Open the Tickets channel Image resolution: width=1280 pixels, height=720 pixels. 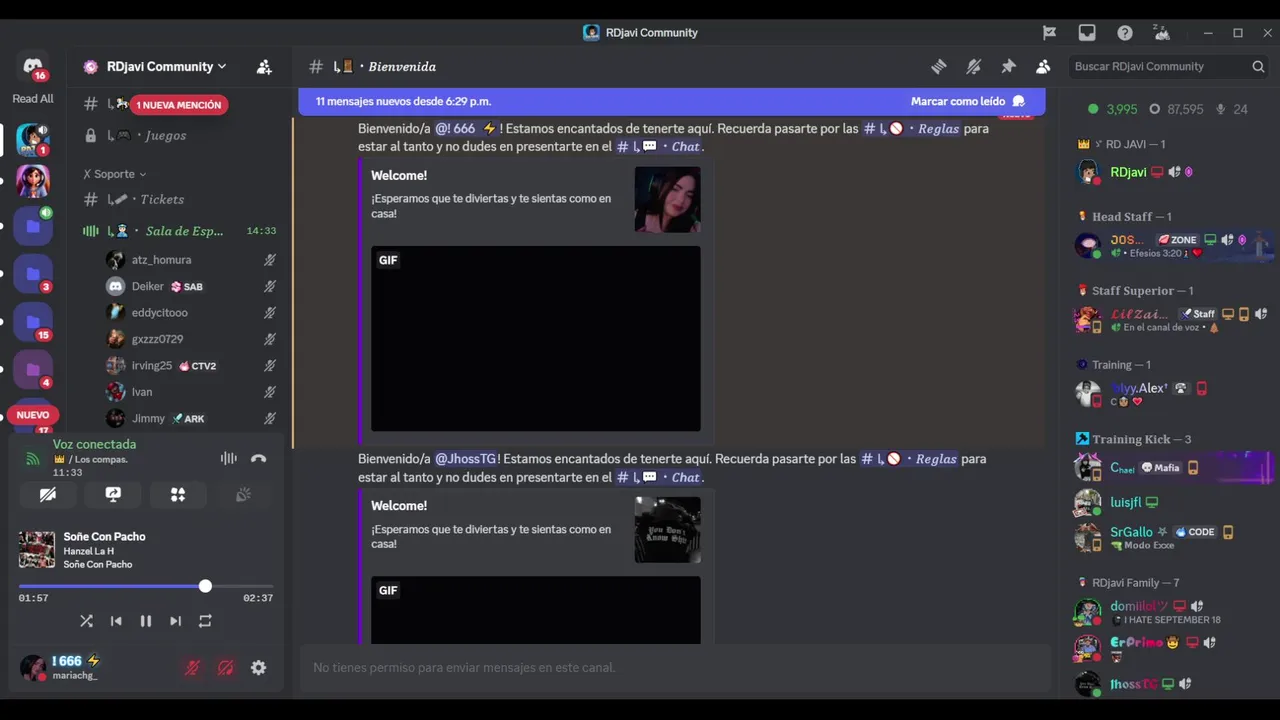(180, 199)
